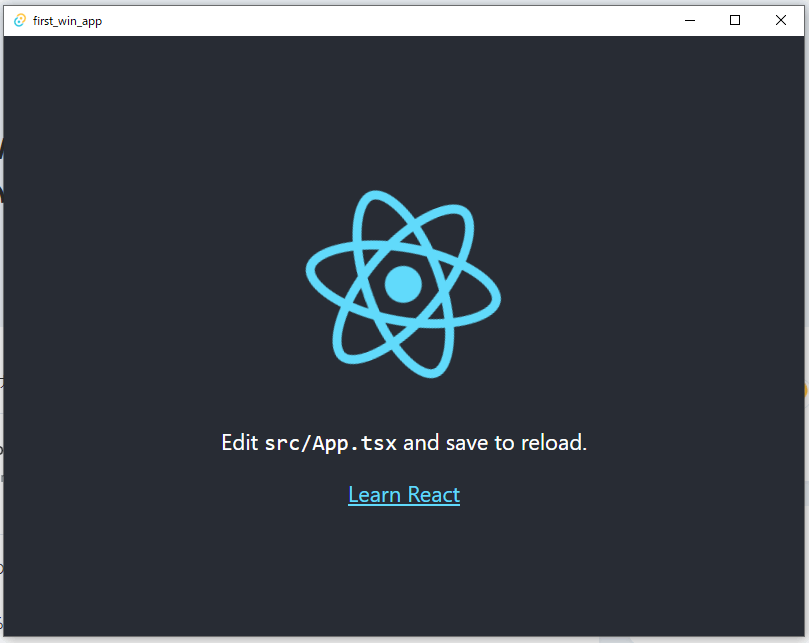Maximize the first_win_app window
809x643 pixels.
[735, 21]
